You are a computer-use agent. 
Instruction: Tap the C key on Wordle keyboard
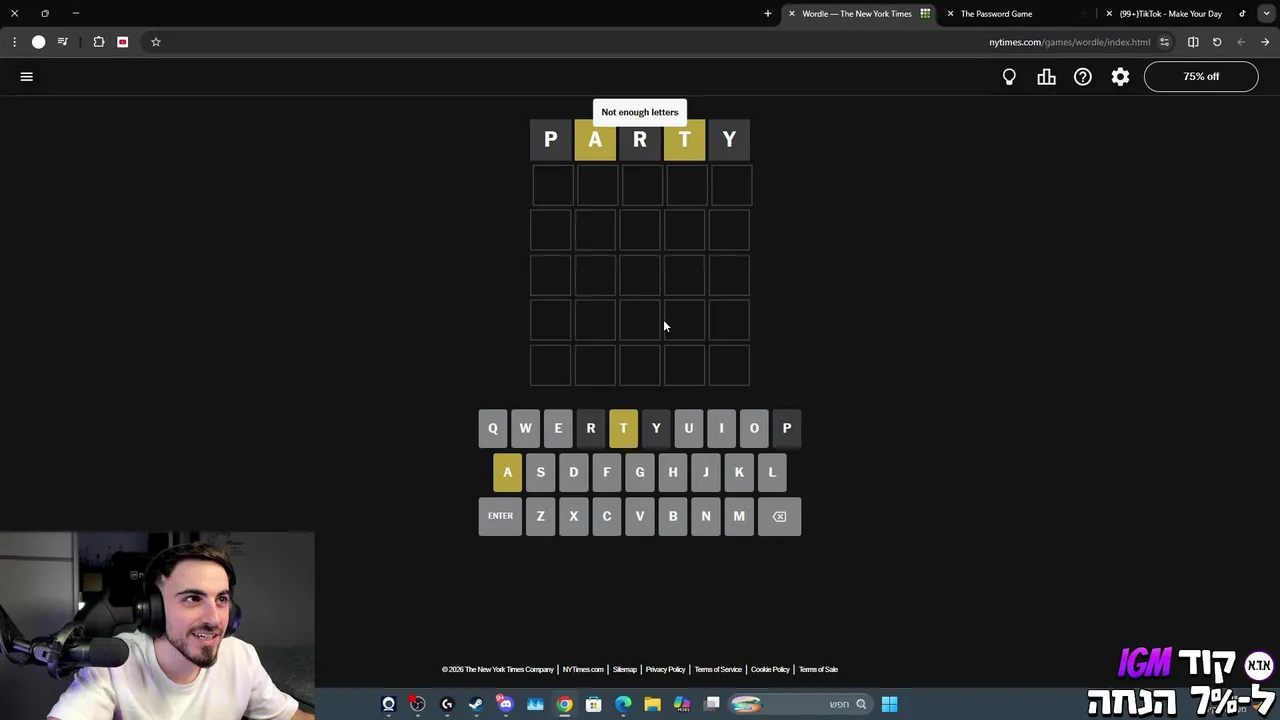pyautogui.click(x=606, y=516)
